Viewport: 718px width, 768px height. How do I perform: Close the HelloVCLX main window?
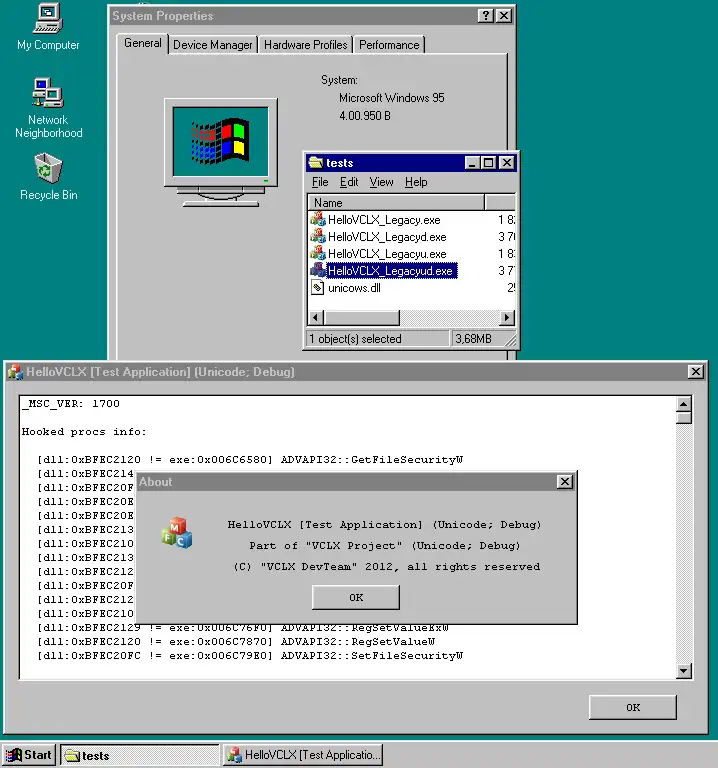click(x=695, y=372)
